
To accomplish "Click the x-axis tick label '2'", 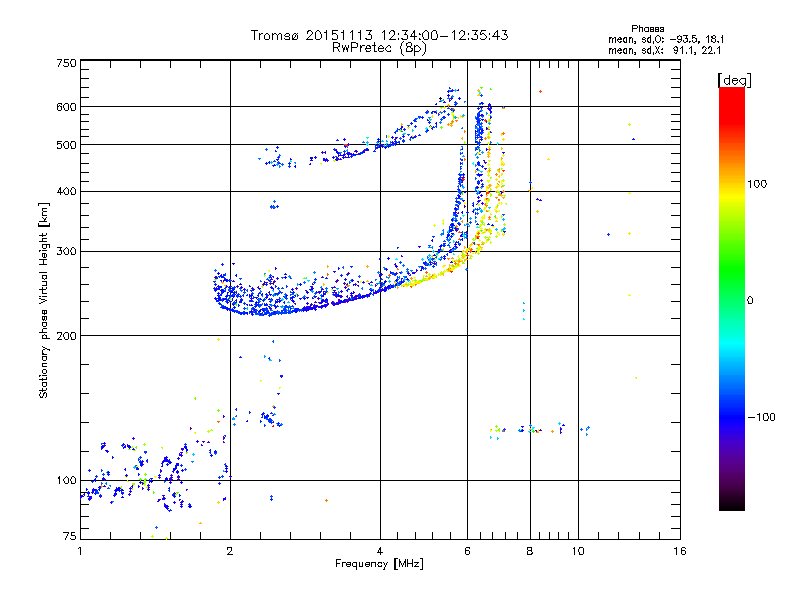I will [230, 551].
